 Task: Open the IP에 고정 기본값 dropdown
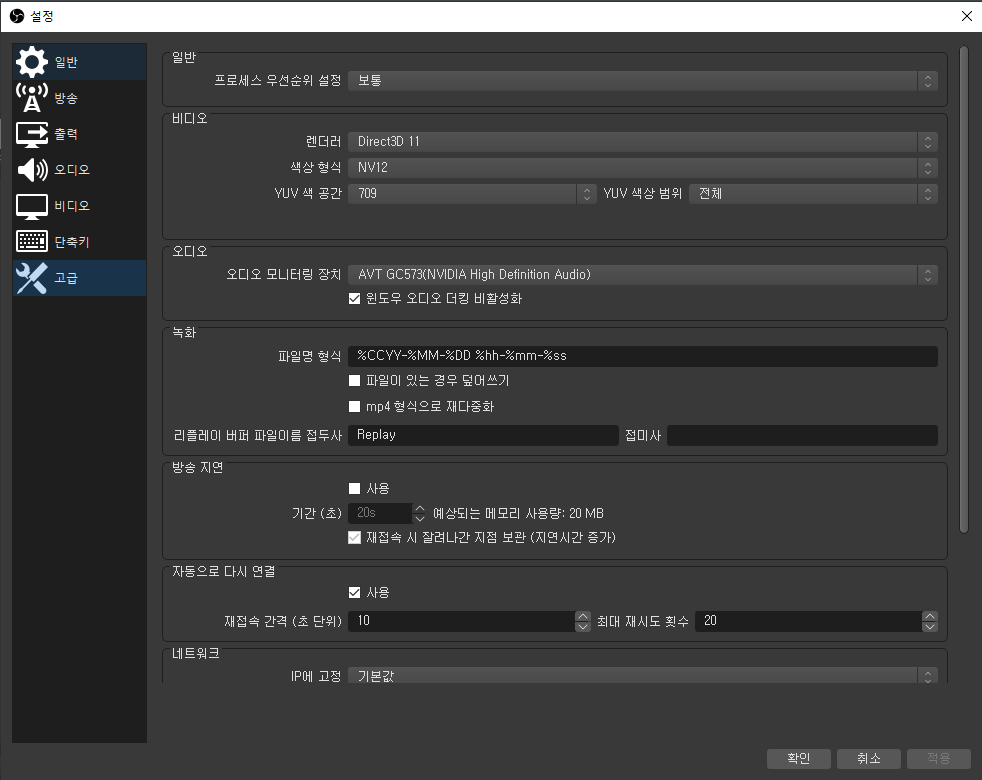pos(643,675)
